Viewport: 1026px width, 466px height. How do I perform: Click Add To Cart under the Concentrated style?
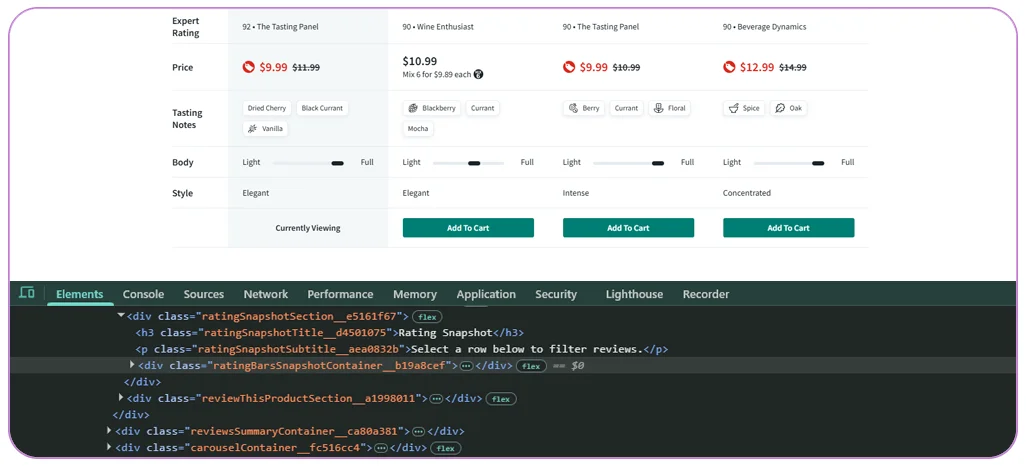(788, 228)
